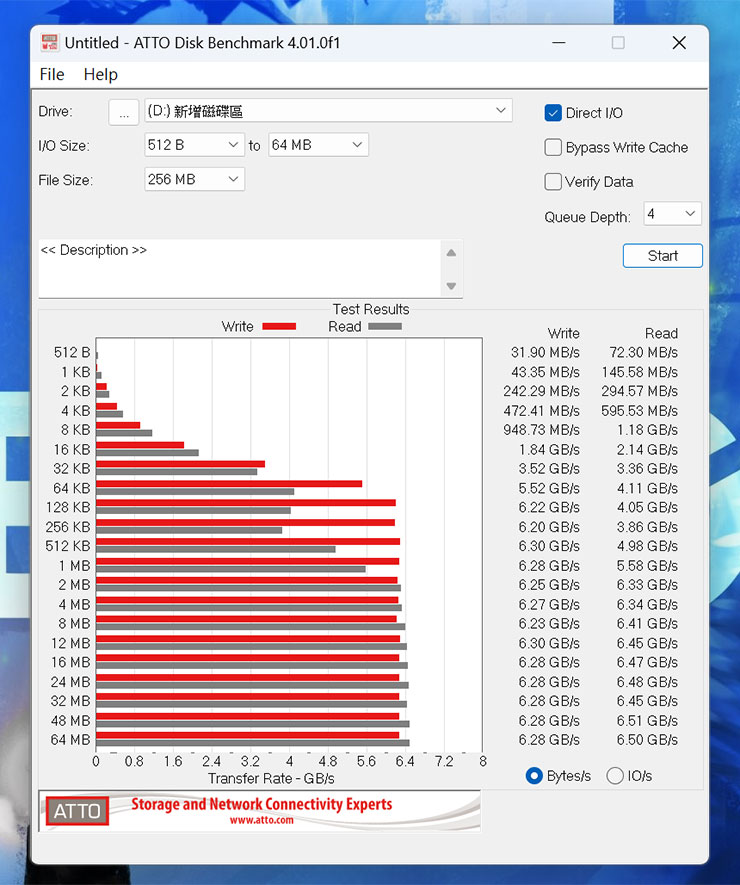Click the Storage and Network Connectivity Experts banner
This screenshot has height=885, width=740.
click(x=261, y=804)
